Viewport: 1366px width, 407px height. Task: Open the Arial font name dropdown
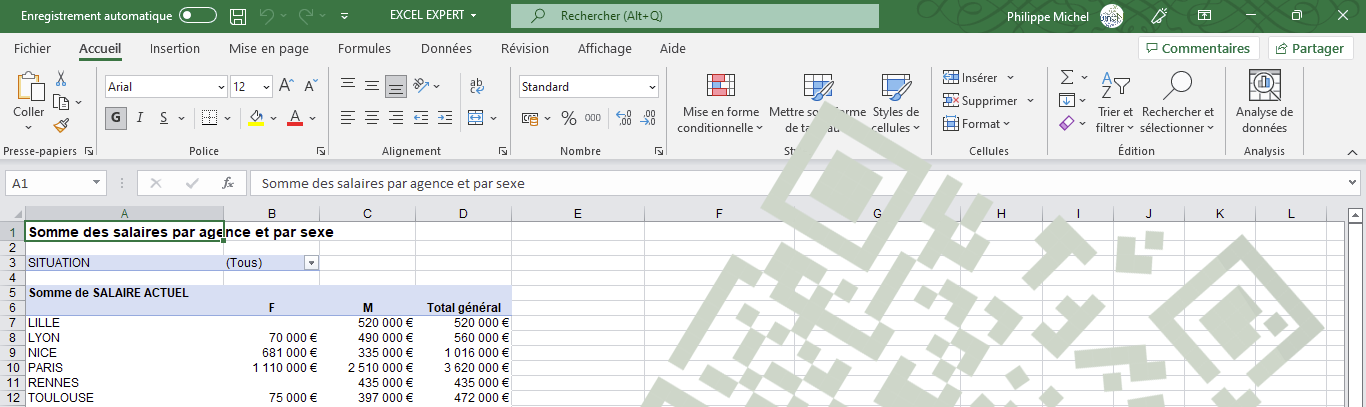pyautogui.click(x=219, y=87)
